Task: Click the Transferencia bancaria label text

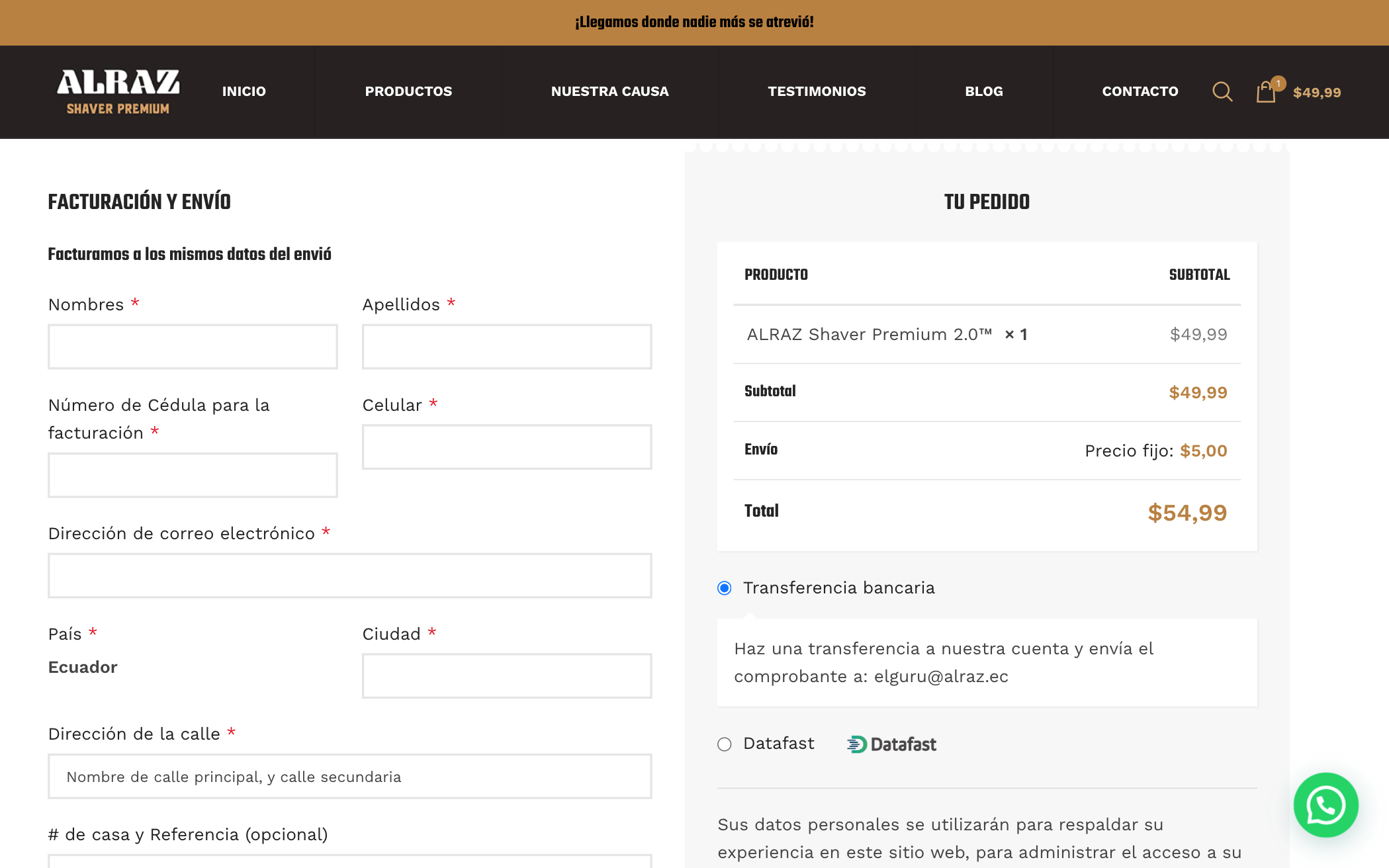Action: pyautogui.click(x=839, y=588)
